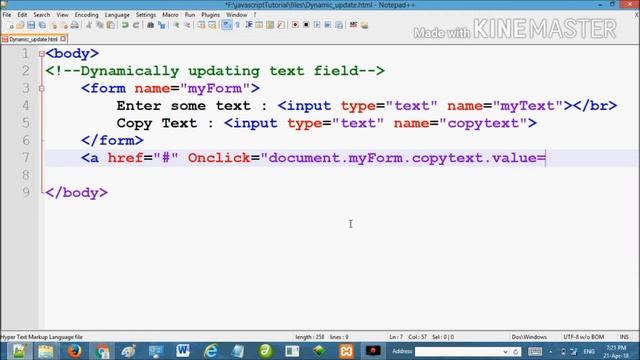Open the Macro menu
Screen dimensions: 640x360
[170, 15]
